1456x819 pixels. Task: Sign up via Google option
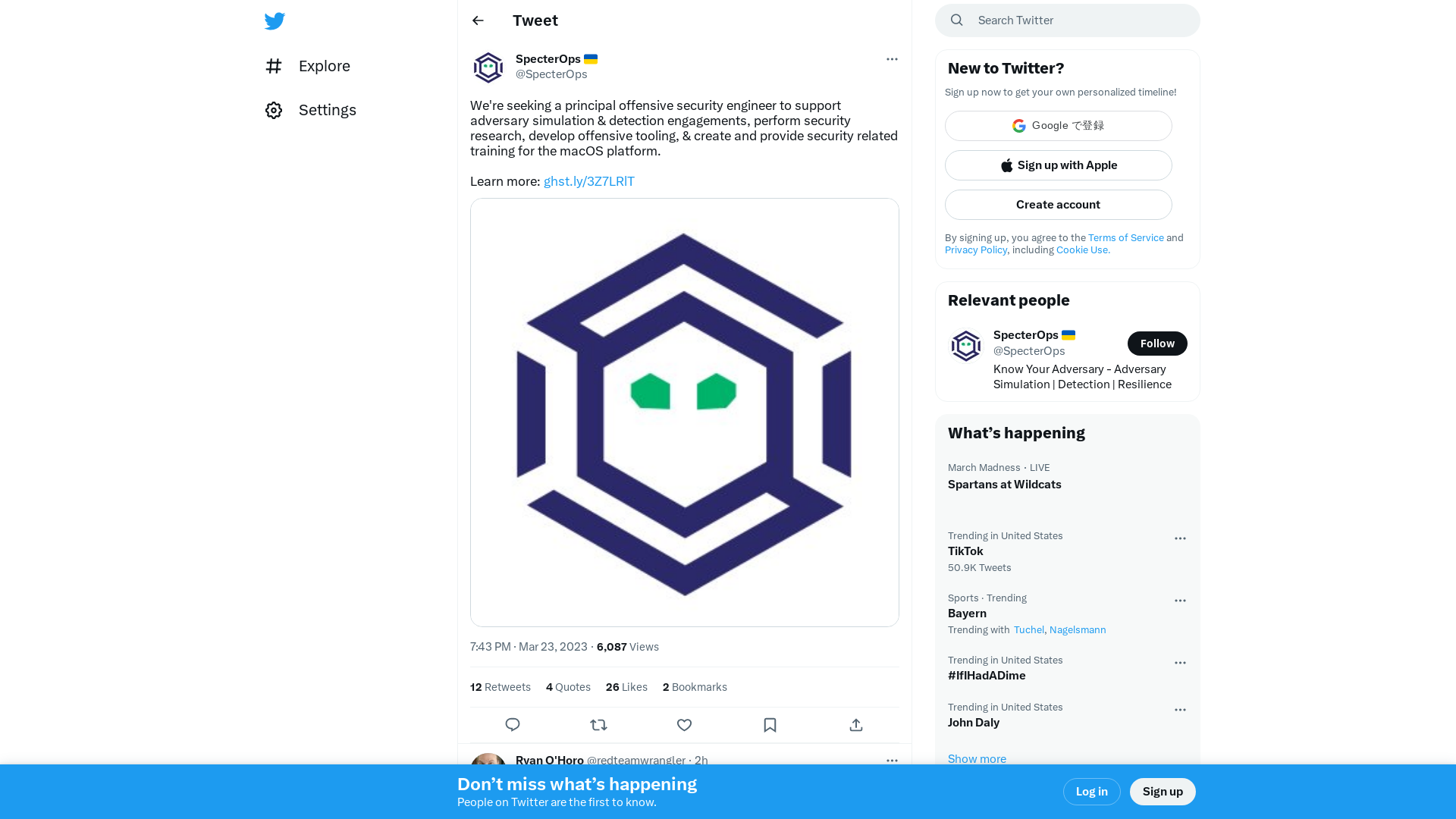(1058, 125)
